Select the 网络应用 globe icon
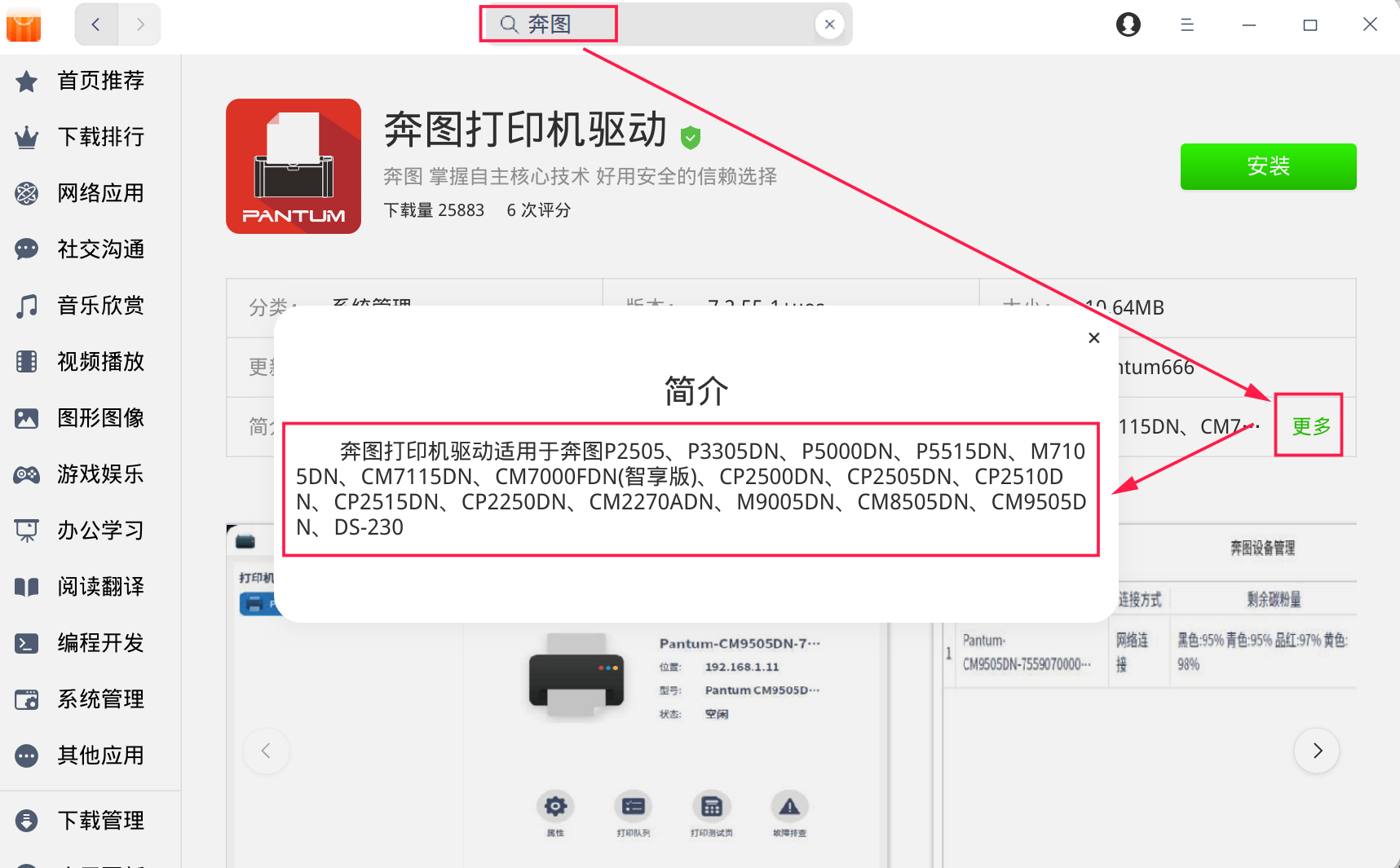The height and width of the screenshot is (868, 1400). pyautogui.click(x=27, y=193)
